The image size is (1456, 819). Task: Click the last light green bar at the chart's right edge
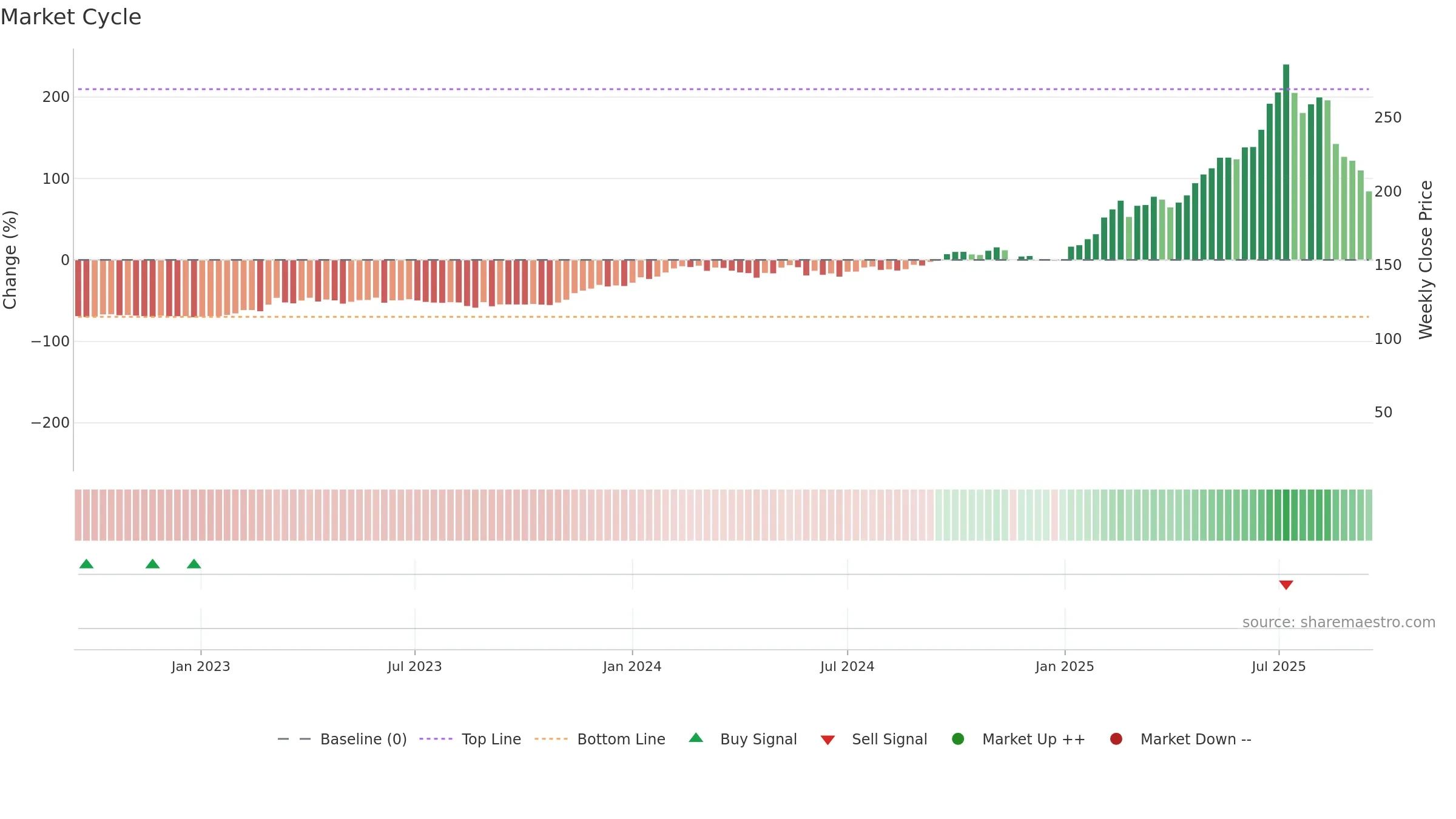click(1369, 226)
